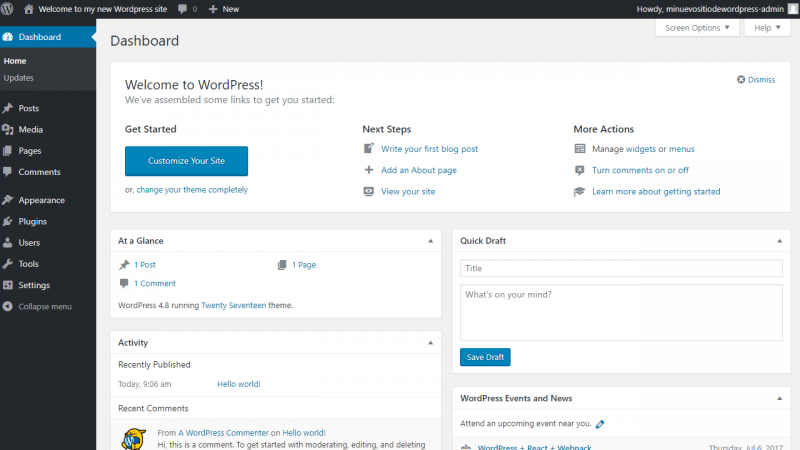Click the Collapse menu label

coord(45,306)
